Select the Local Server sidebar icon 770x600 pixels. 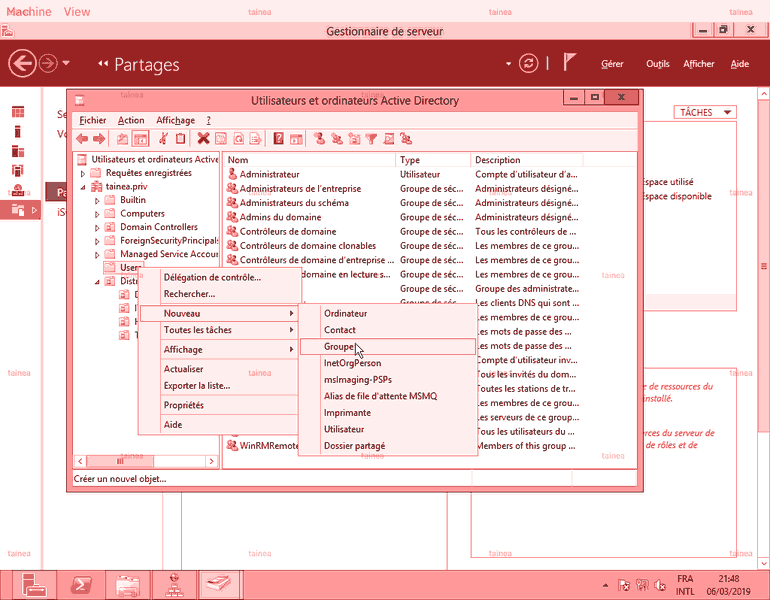pyautogui.click(x=18, y=132)
